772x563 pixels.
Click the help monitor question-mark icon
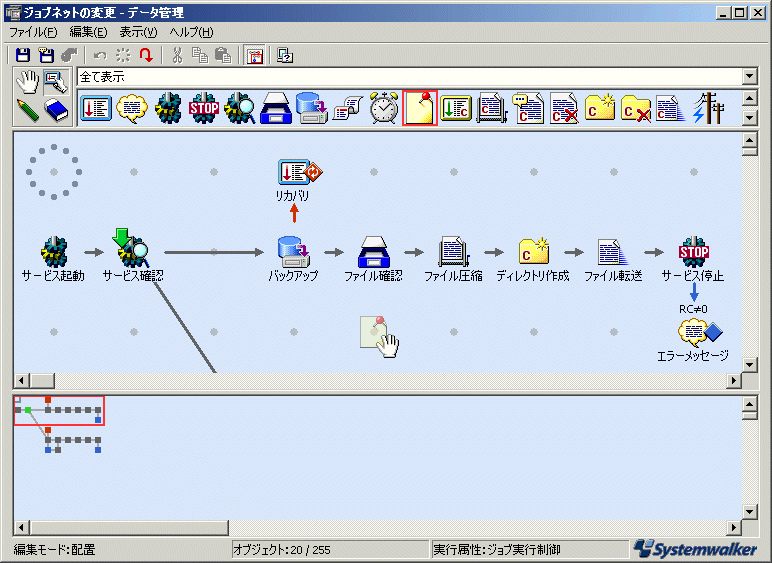point(285,55)
